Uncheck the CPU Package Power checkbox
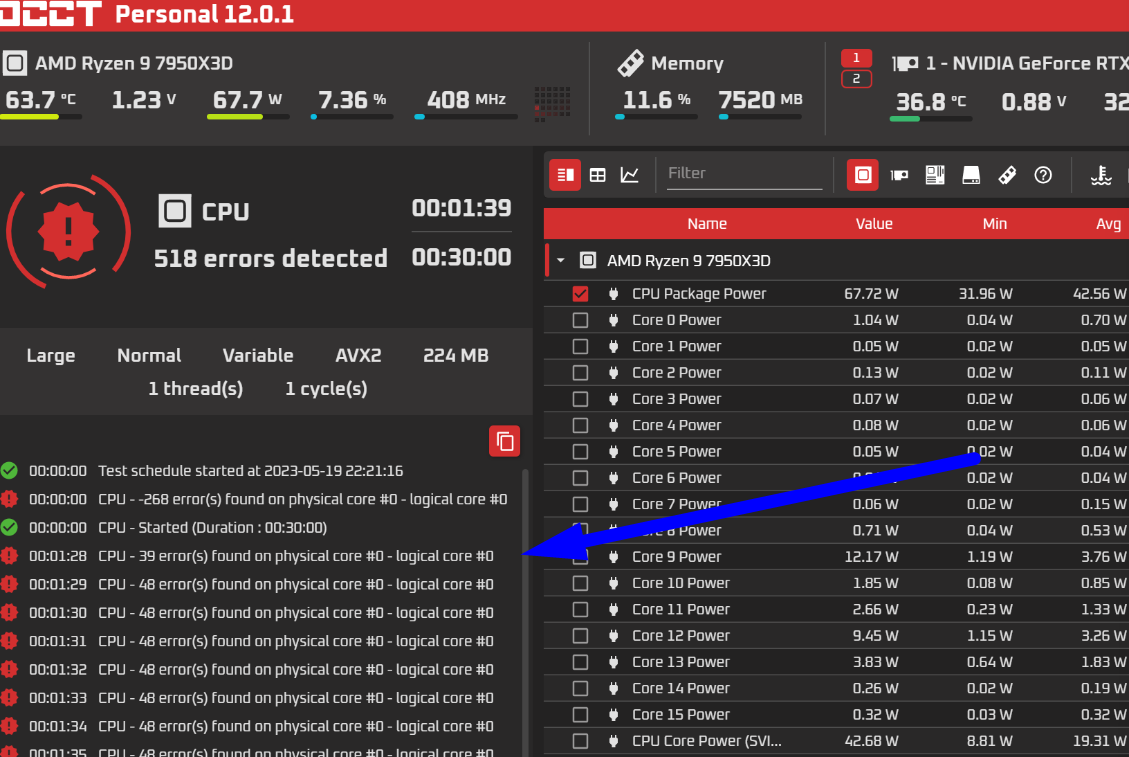1129x757 pixels. point(580,294)
